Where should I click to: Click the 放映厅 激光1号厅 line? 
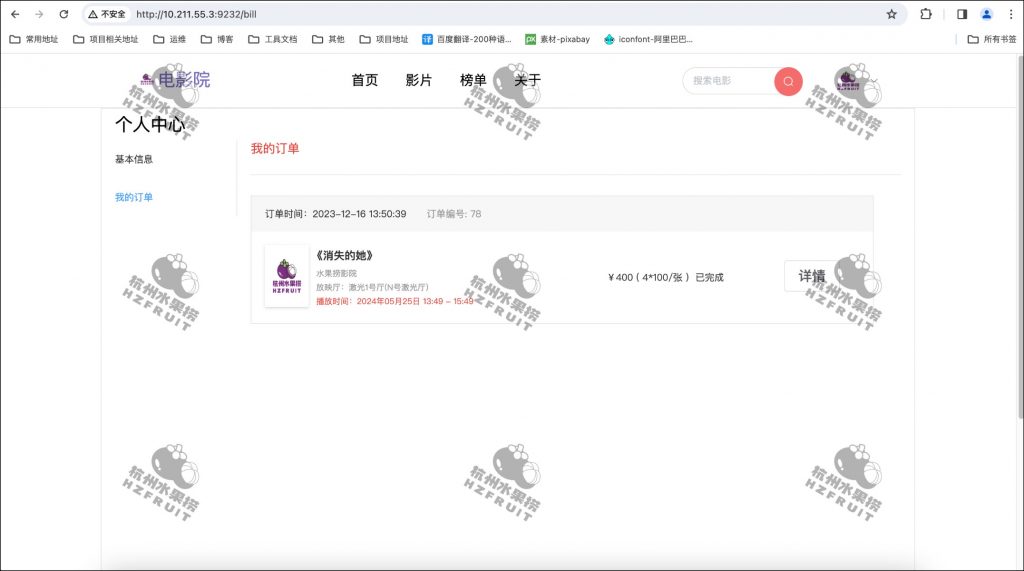(372, 287)
